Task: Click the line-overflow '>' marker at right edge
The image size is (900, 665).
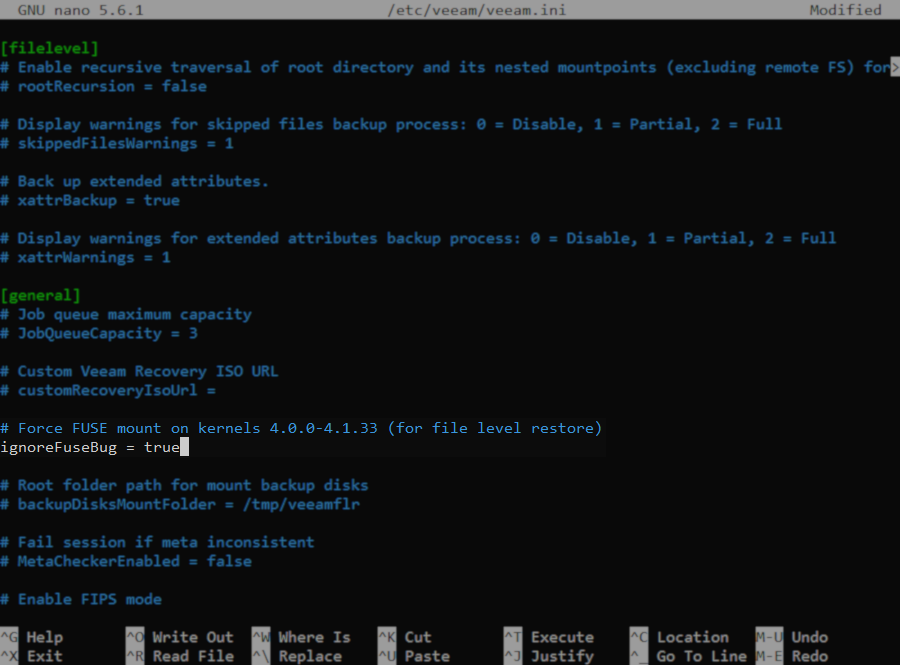Action: 895,67
